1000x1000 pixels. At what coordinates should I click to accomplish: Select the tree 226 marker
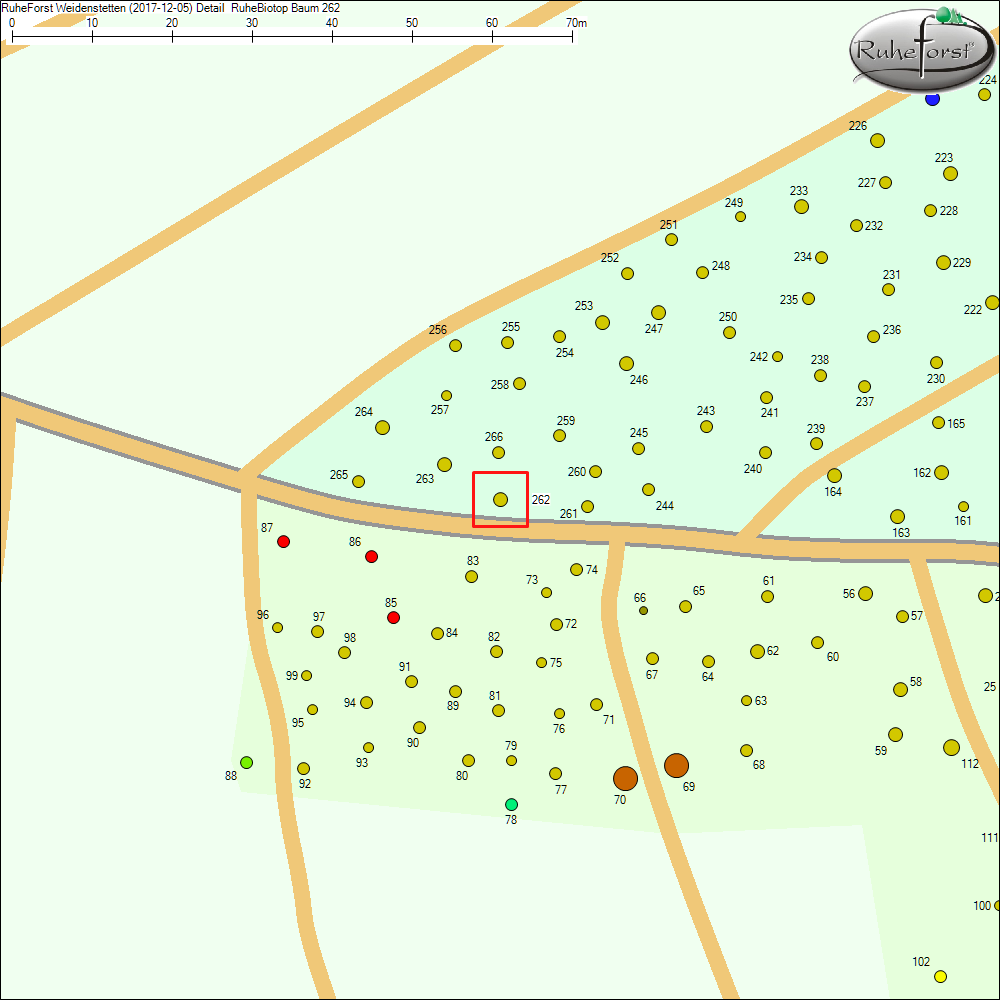click(x=877, y=140)
